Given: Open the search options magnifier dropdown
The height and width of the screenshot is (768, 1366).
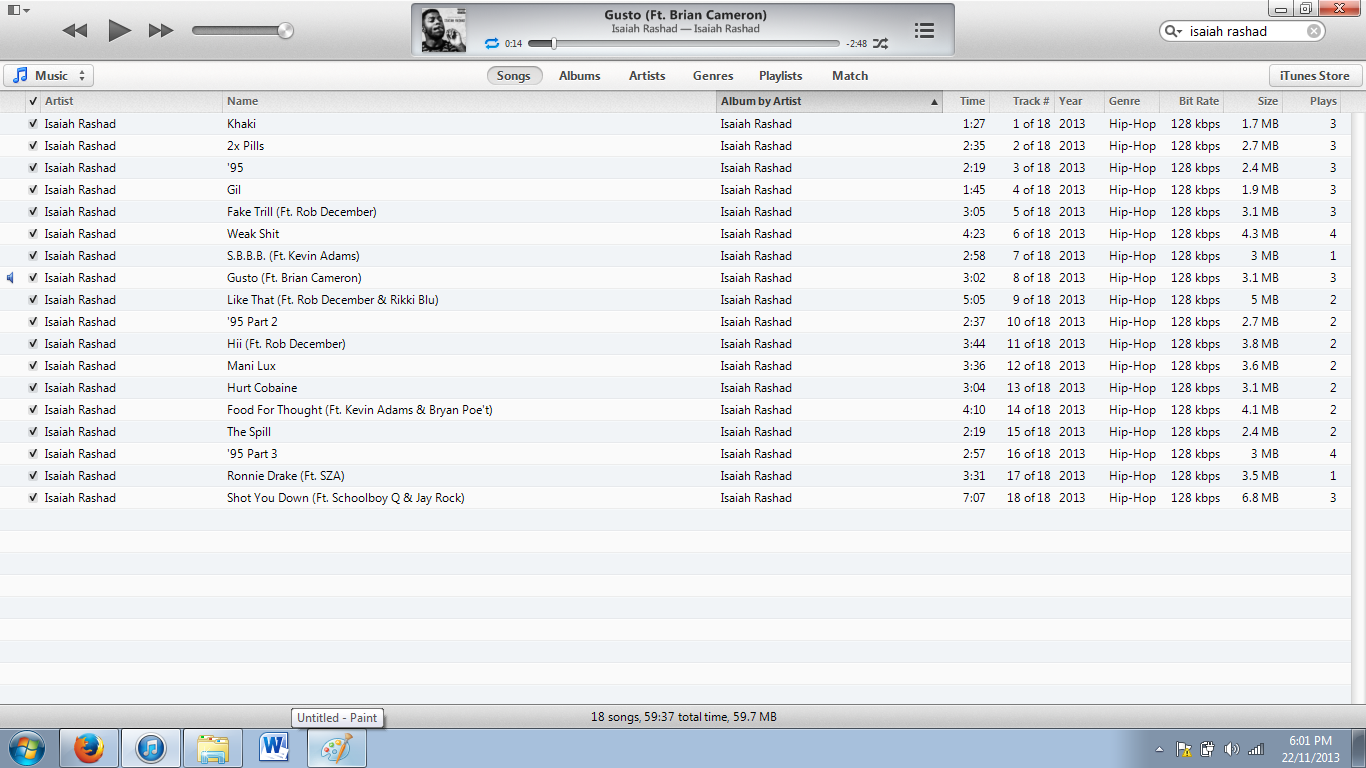Looking at the screenshot, I should click(1173, 31).
